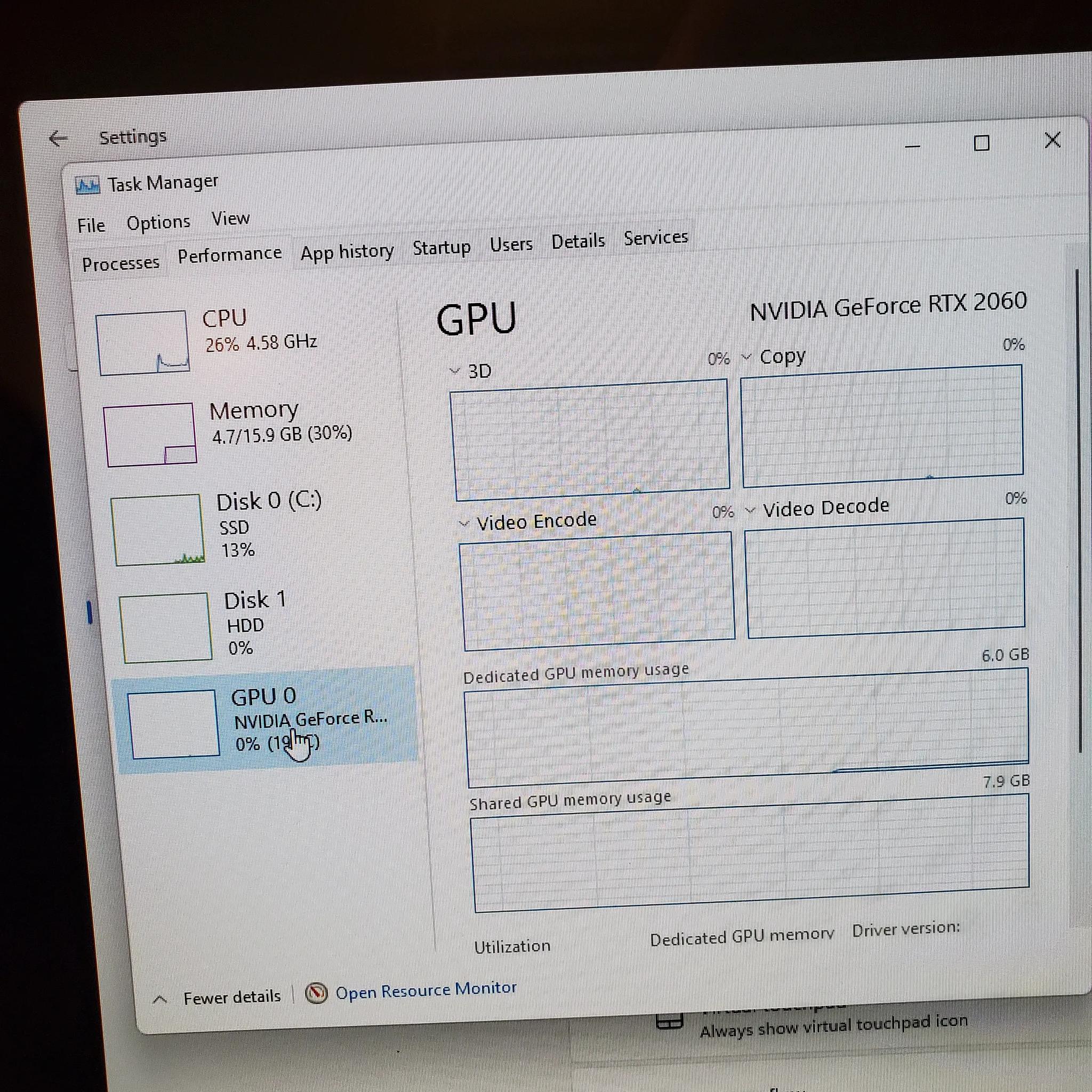Click the Disk 0 mini graph thumbnail
The width and height of the screenshot is (1092, 1092).
158,530
